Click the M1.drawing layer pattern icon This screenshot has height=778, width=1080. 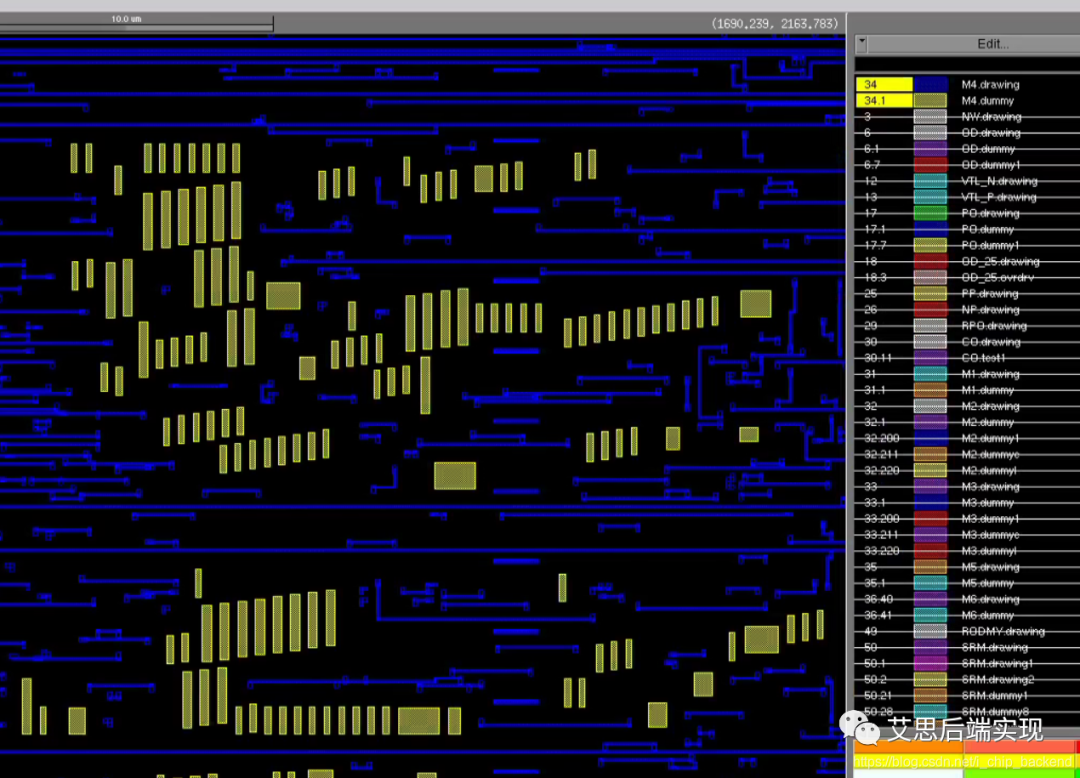tap(930, 374)
